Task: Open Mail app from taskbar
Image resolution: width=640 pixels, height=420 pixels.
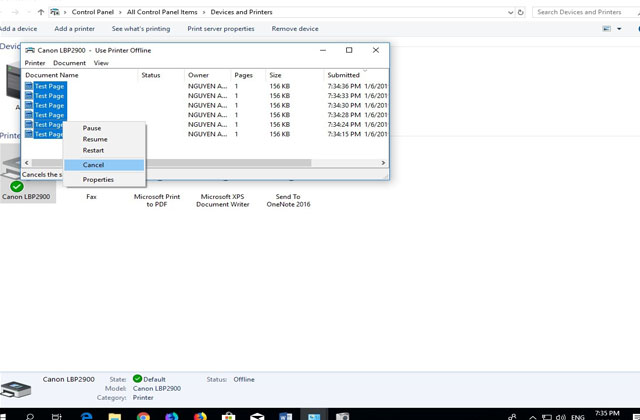Action: 257,416
